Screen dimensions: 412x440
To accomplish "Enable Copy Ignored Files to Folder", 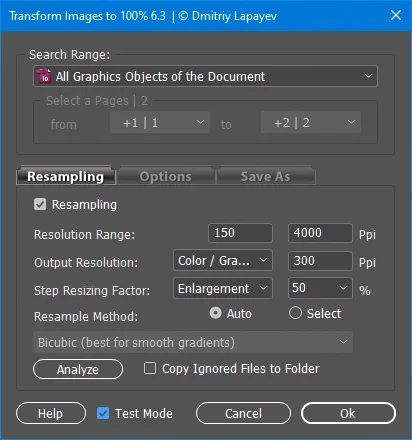I will 150,368.
